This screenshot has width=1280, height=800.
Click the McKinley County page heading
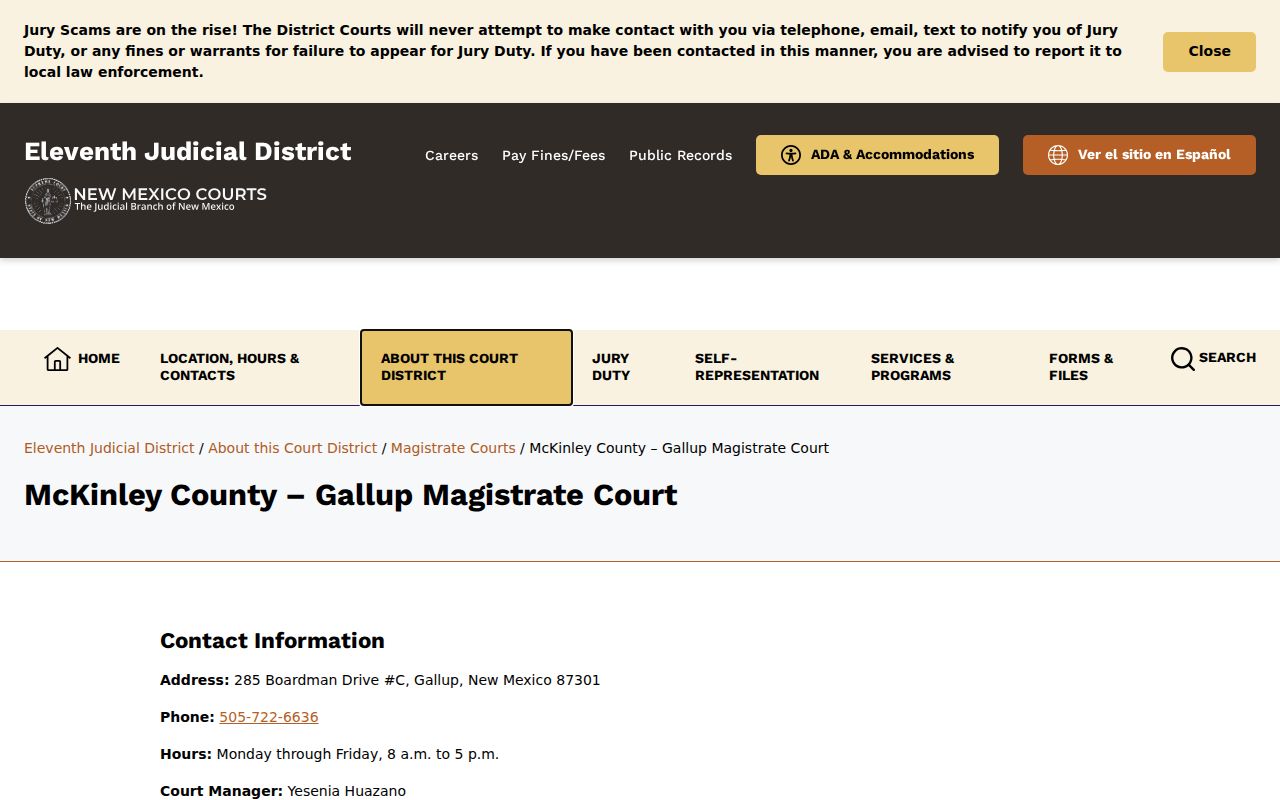[x=351, y=495]
